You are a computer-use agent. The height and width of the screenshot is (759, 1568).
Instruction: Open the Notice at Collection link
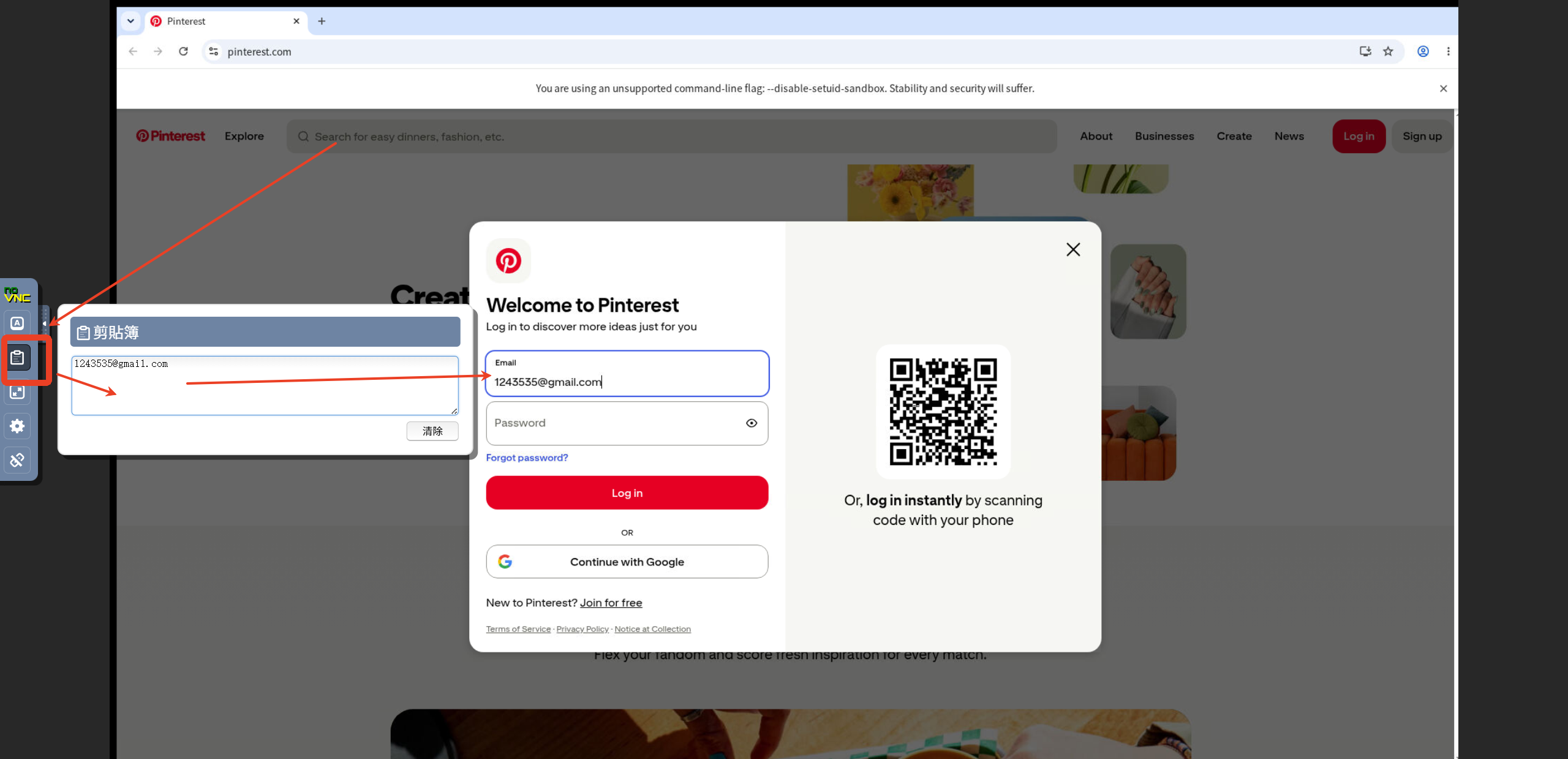pyautogui.click(x=653, y=629)
